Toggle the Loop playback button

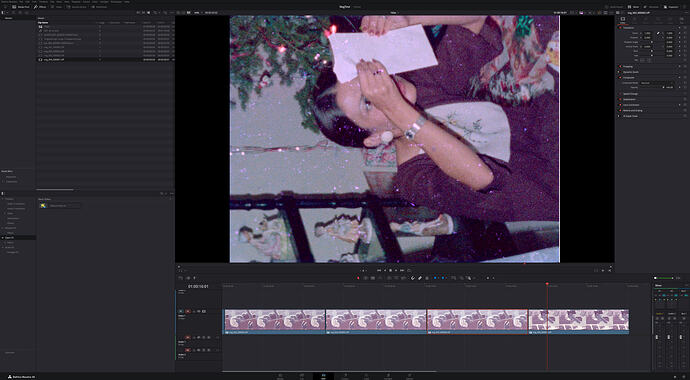(409, 270)
